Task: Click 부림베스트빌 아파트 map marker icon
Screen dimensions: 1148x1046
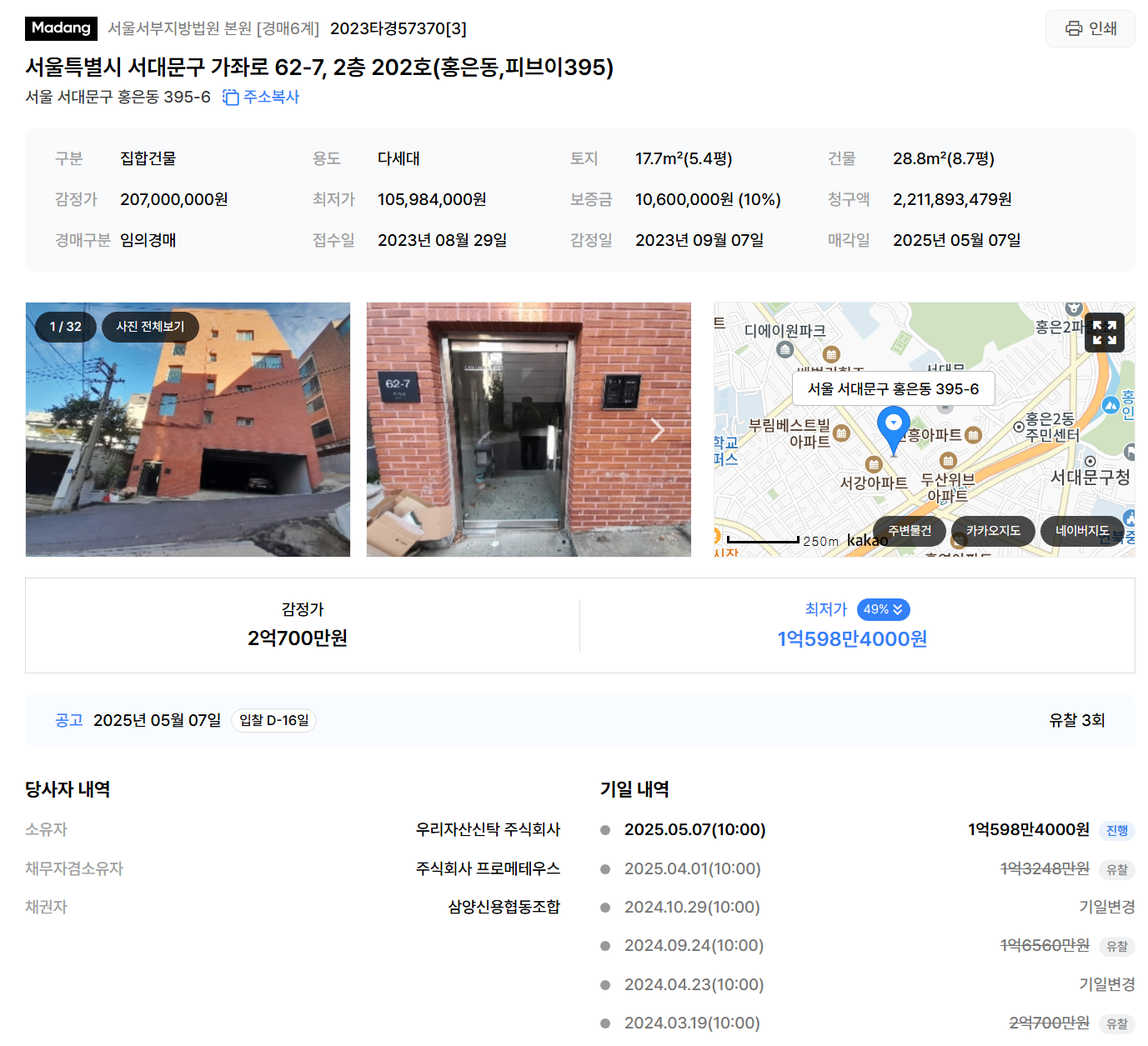Action: (841, 433)
